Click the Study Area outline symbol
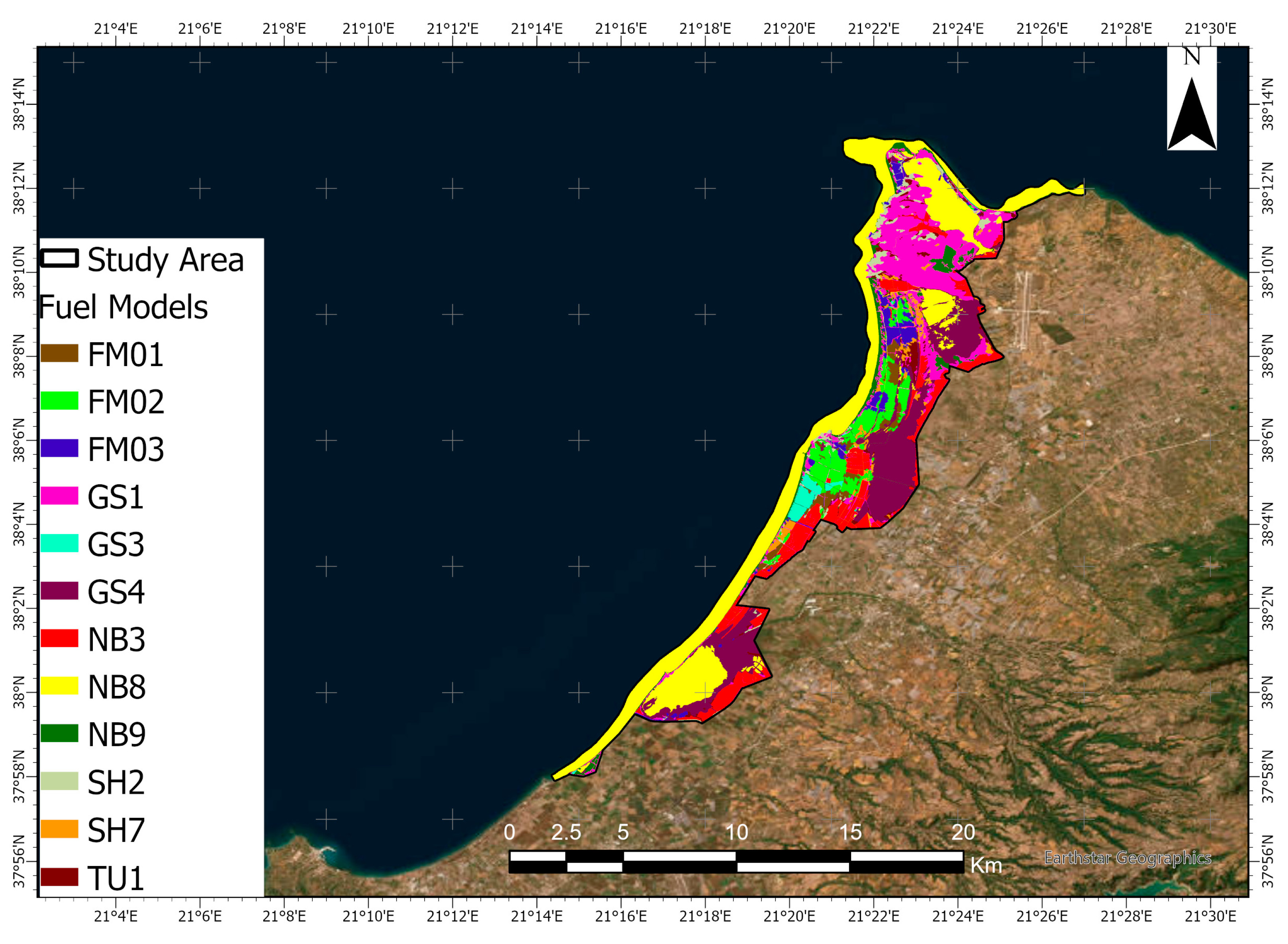Image resolution: width=1288 pixels, height=944 pixels. pyautogui.click(x=59, y=258)
